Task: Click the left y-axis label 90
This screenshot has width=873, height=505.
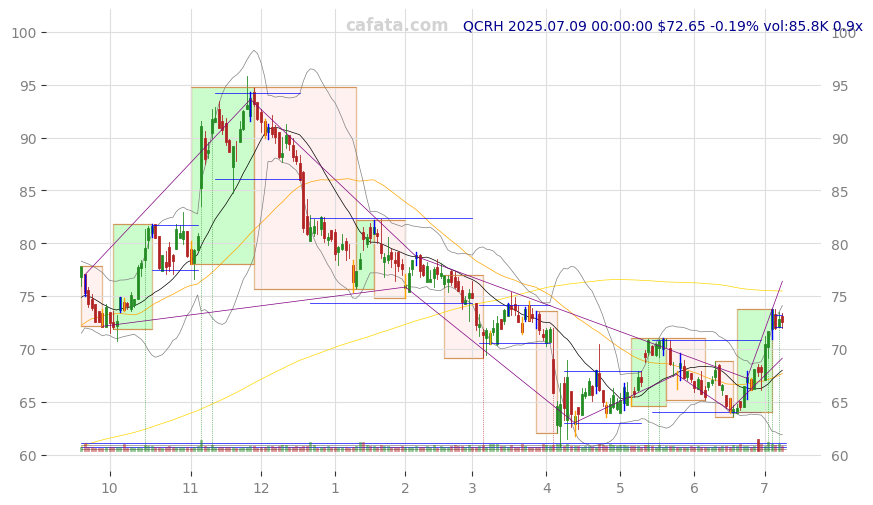Action: pos(28,139)
